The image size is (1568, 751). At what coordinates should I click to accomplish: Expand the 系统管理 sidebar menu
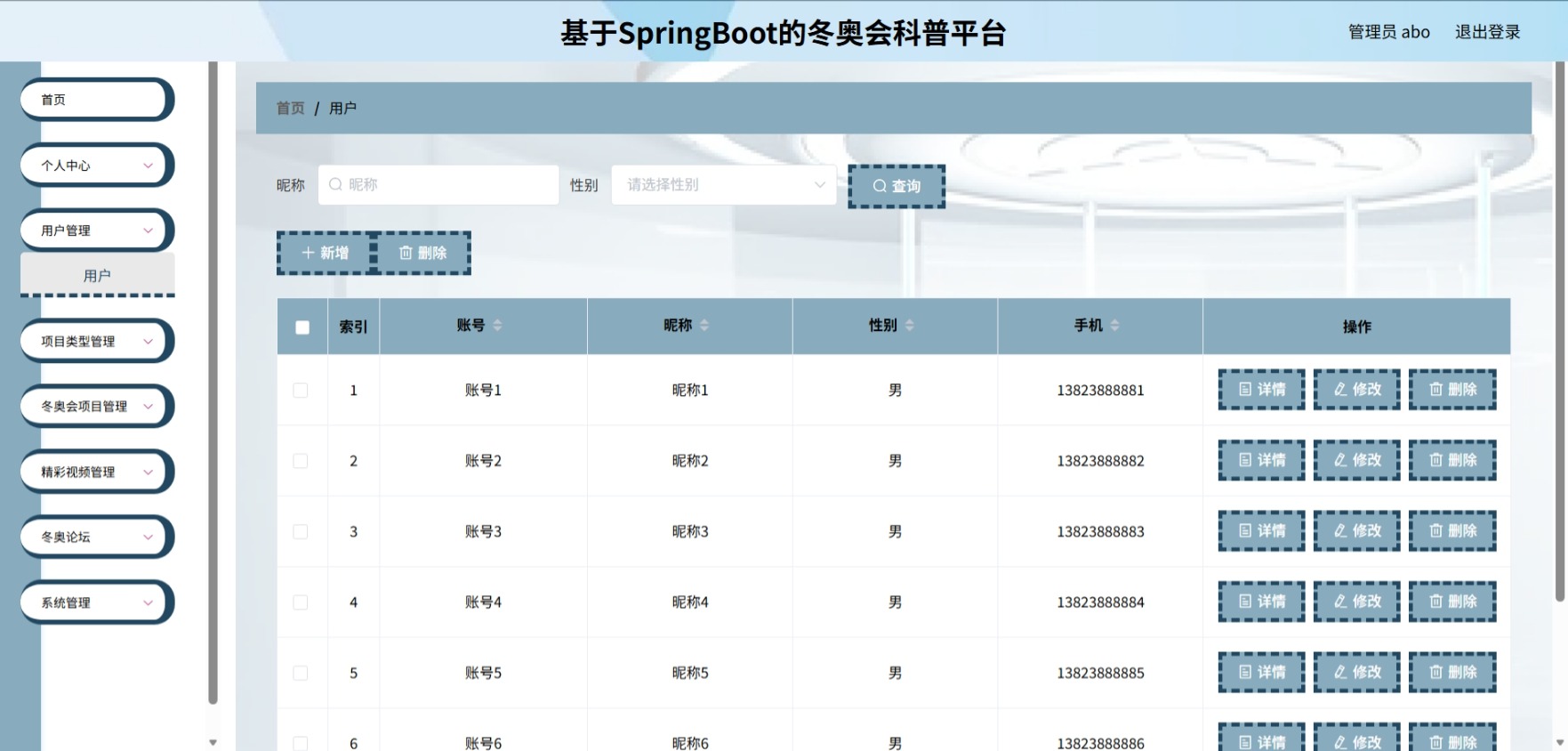pos(97,602)
